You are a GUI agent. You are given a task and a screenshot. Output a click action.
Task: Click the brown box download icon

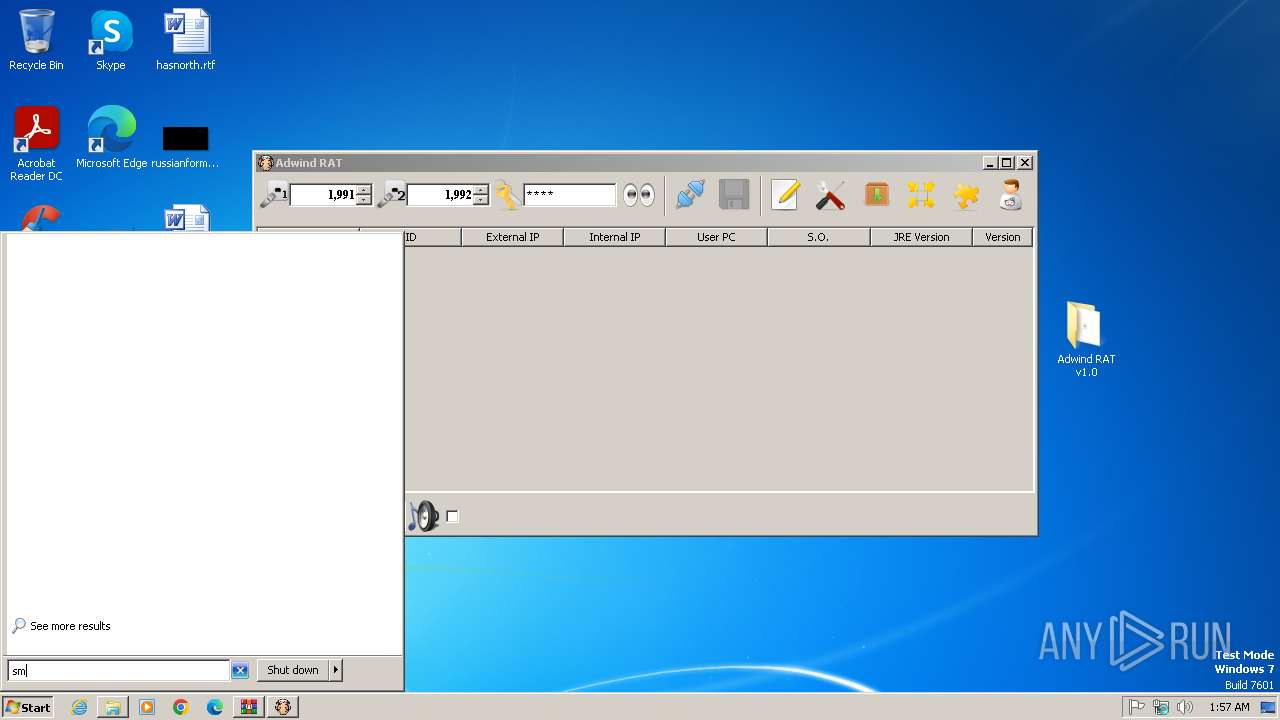coord(877,195)
